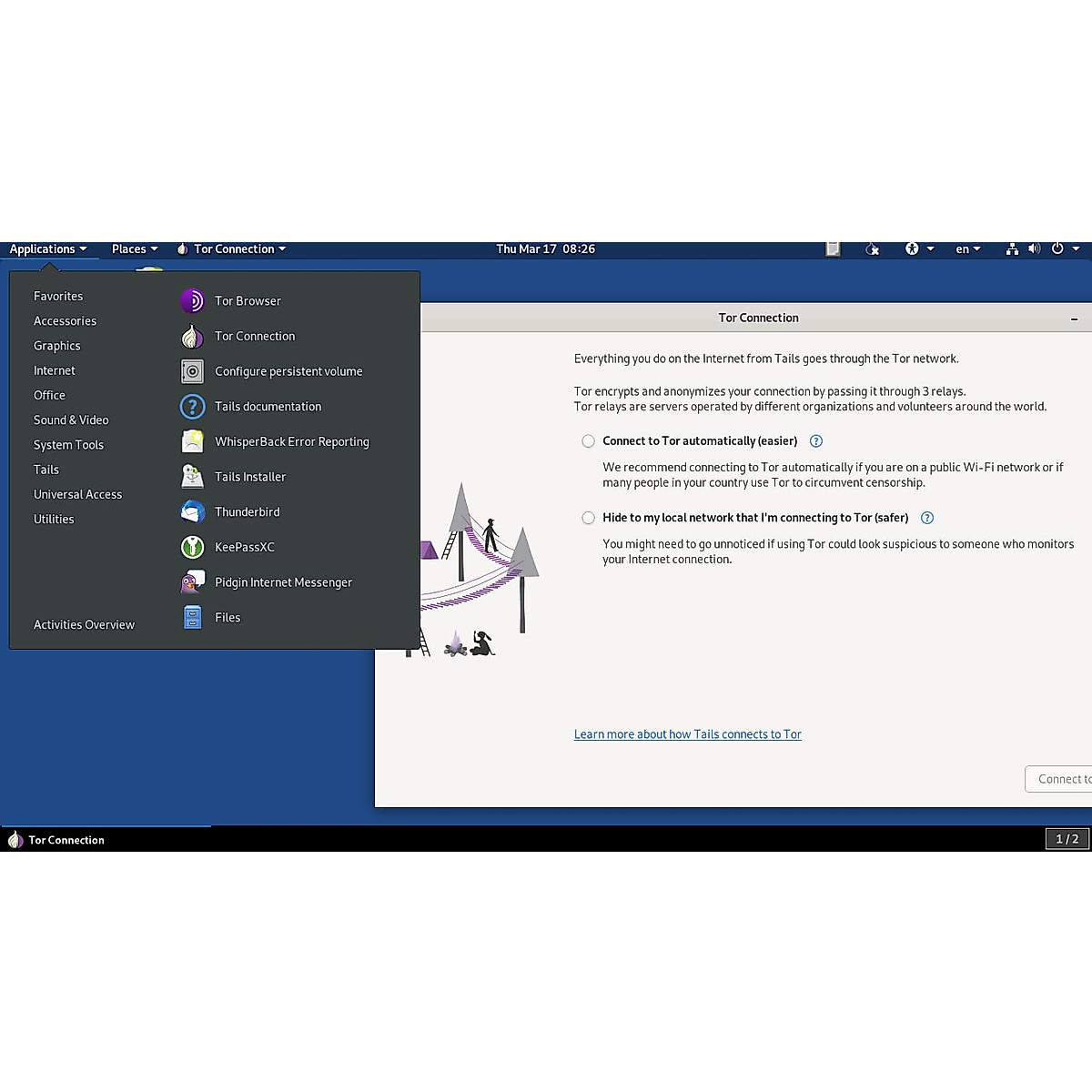Open the Files file manager
The image size is (1092, 1092).
click(x=227, y=618)
